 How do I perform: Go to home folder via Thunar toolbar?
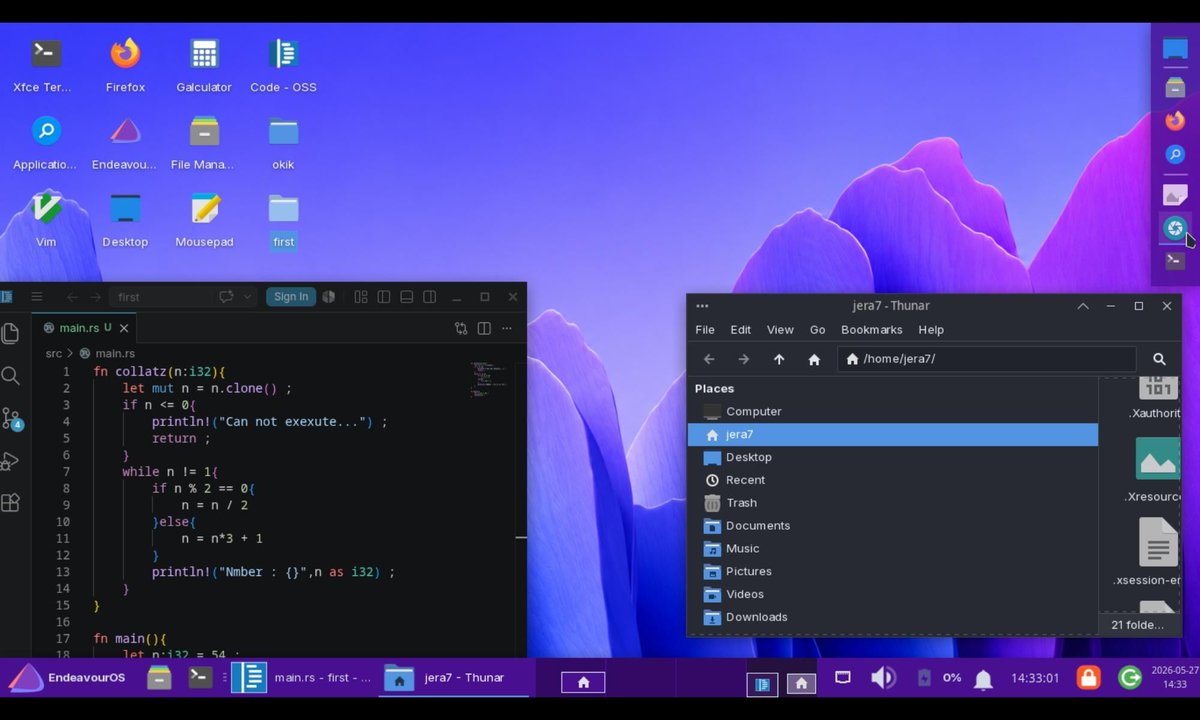[814, 359]
